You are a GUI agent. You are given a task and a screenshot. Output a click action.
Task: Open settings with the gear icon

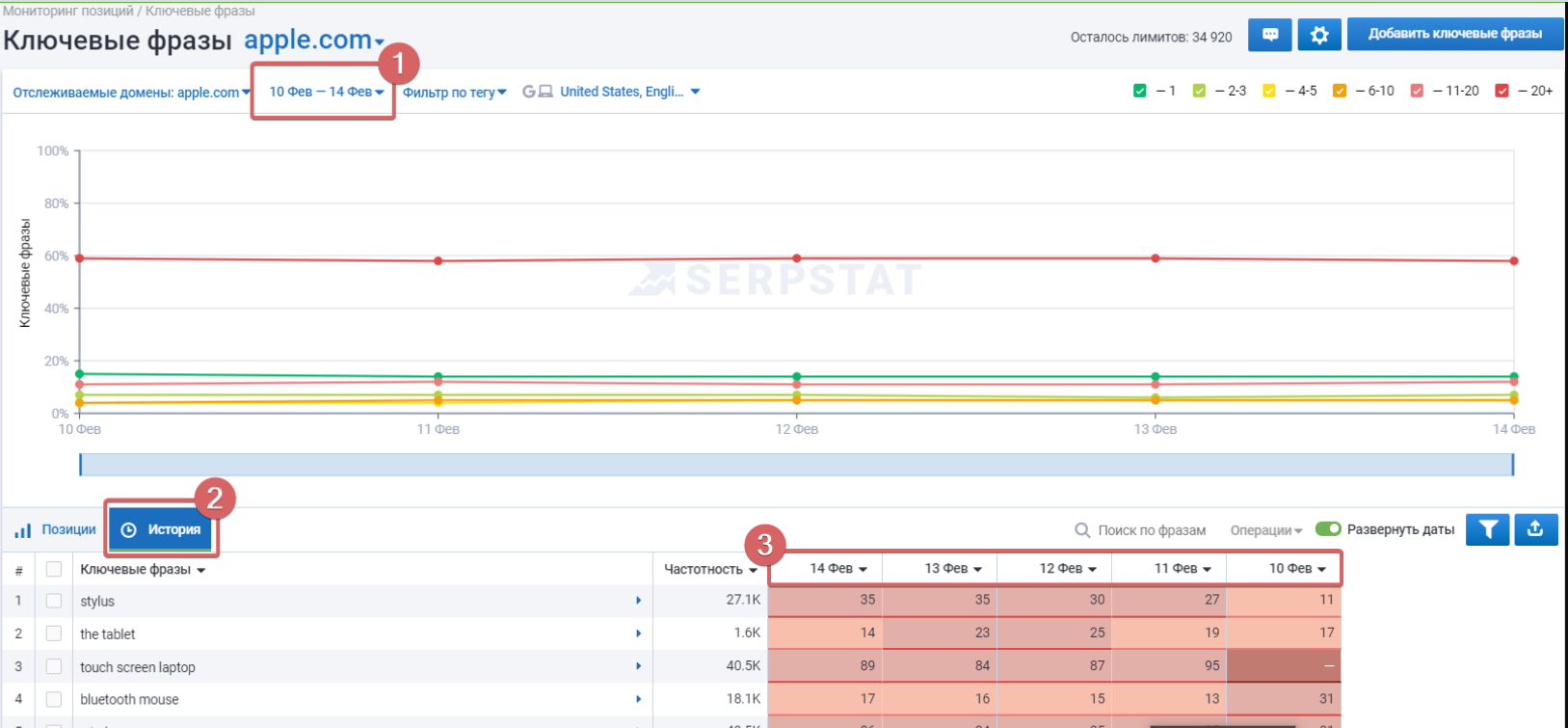tap(1319, 35)
